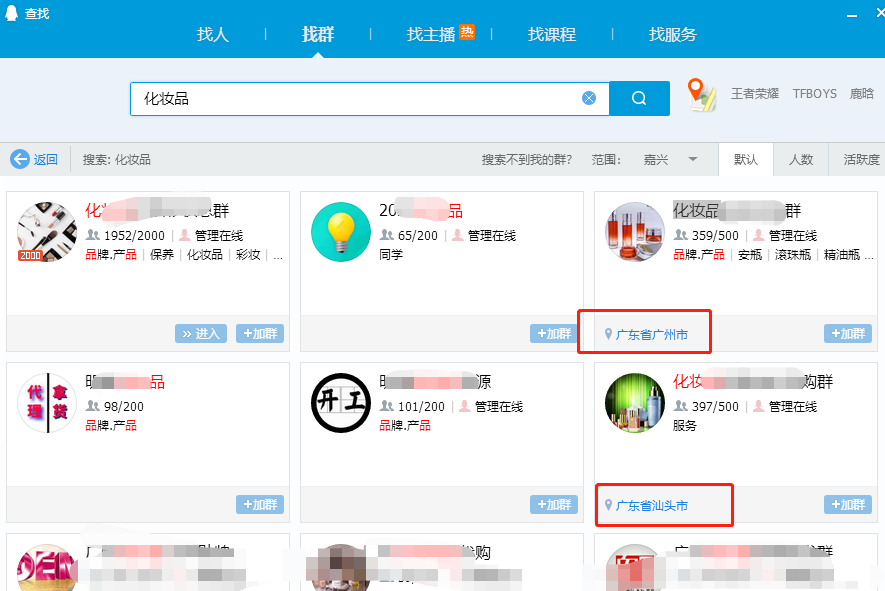Click 加群 on the lightbulb group
The image size is (885, 591).
553,333
